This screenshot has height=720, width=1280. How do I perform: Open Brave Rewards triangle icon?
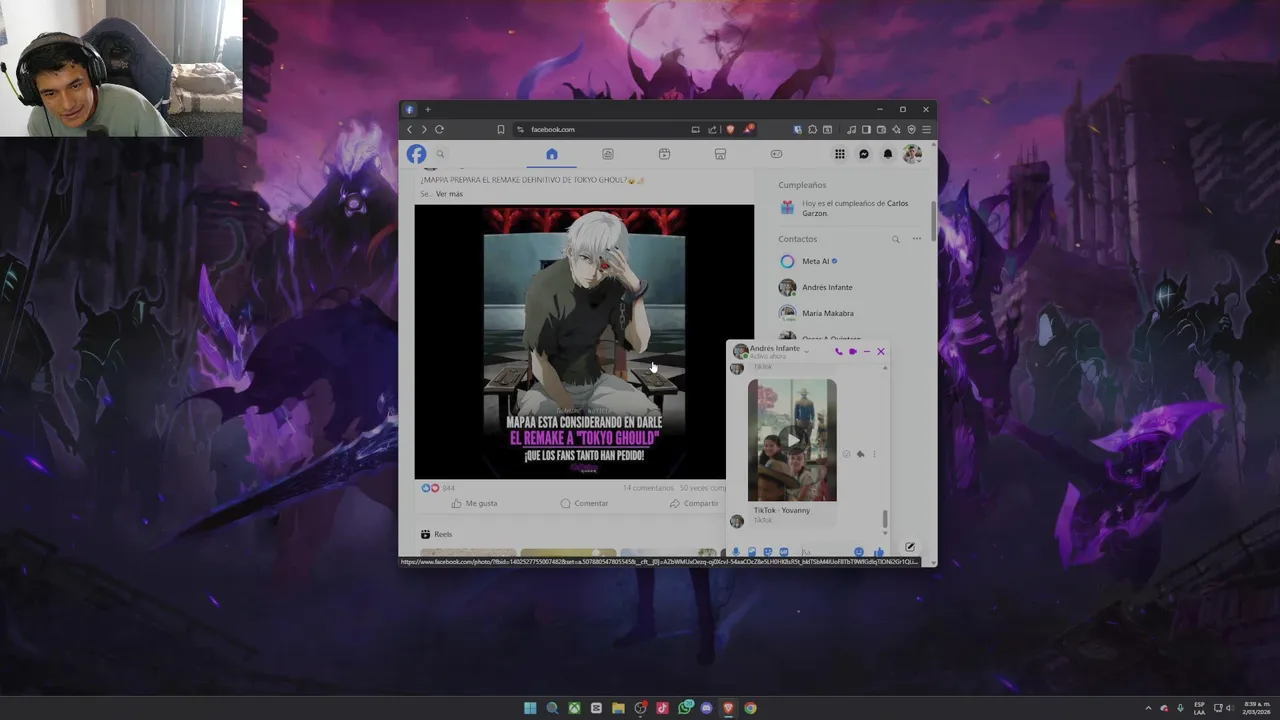[x=749, y=129]
